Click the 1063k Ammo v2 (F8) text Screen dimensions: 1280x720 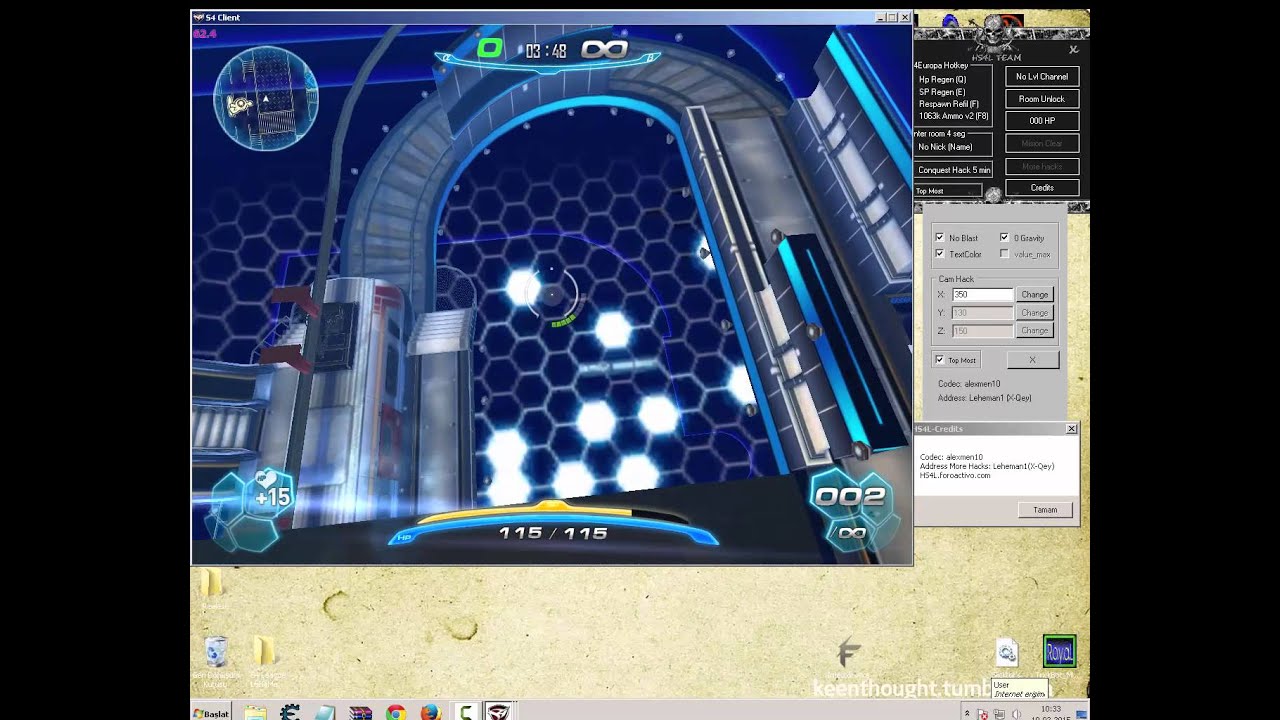[x=953, y=116]
